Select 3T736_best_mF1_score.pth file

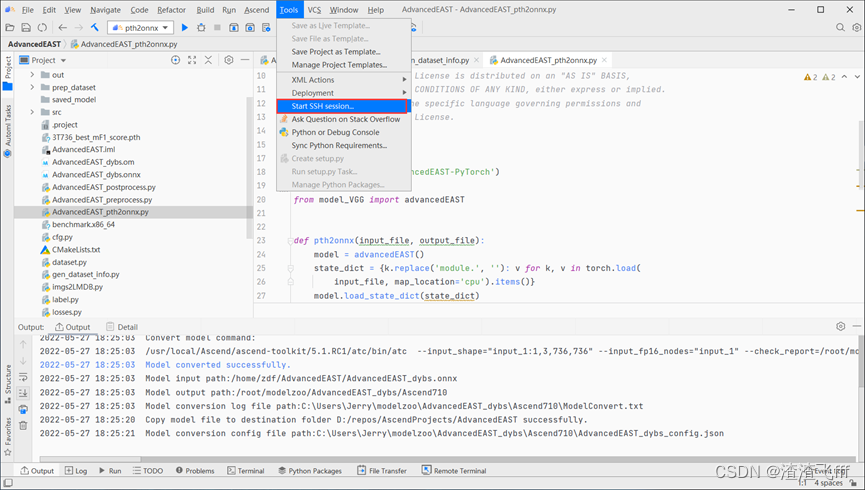click(96, 137)
